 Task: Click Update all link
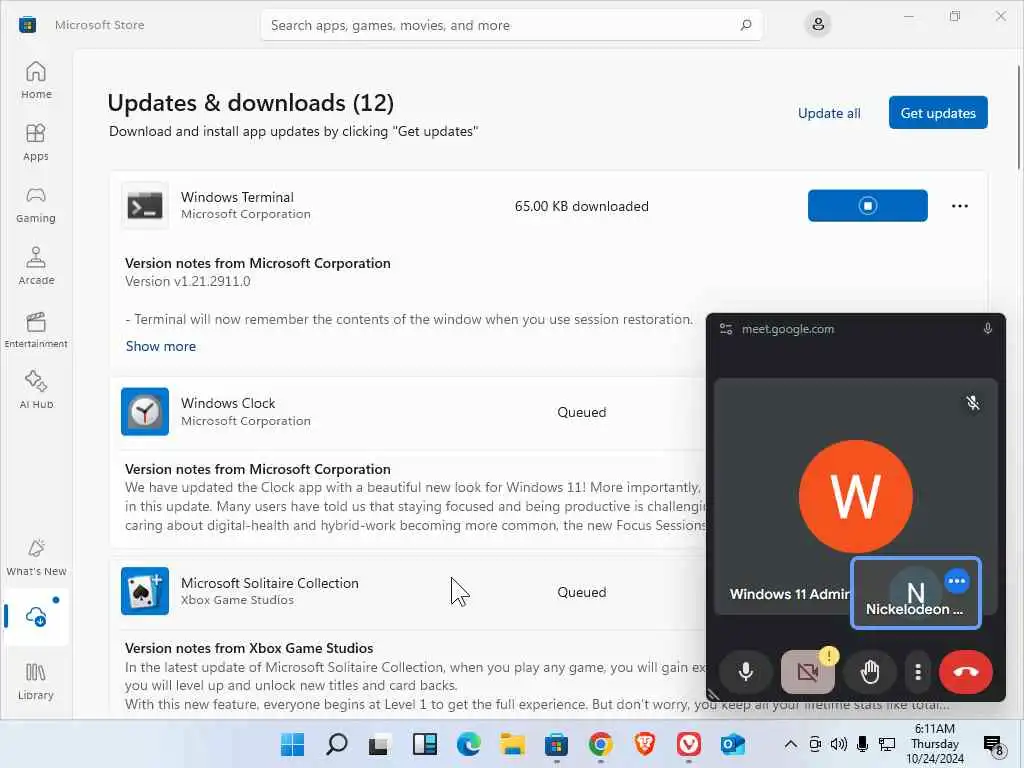point(829,113)
